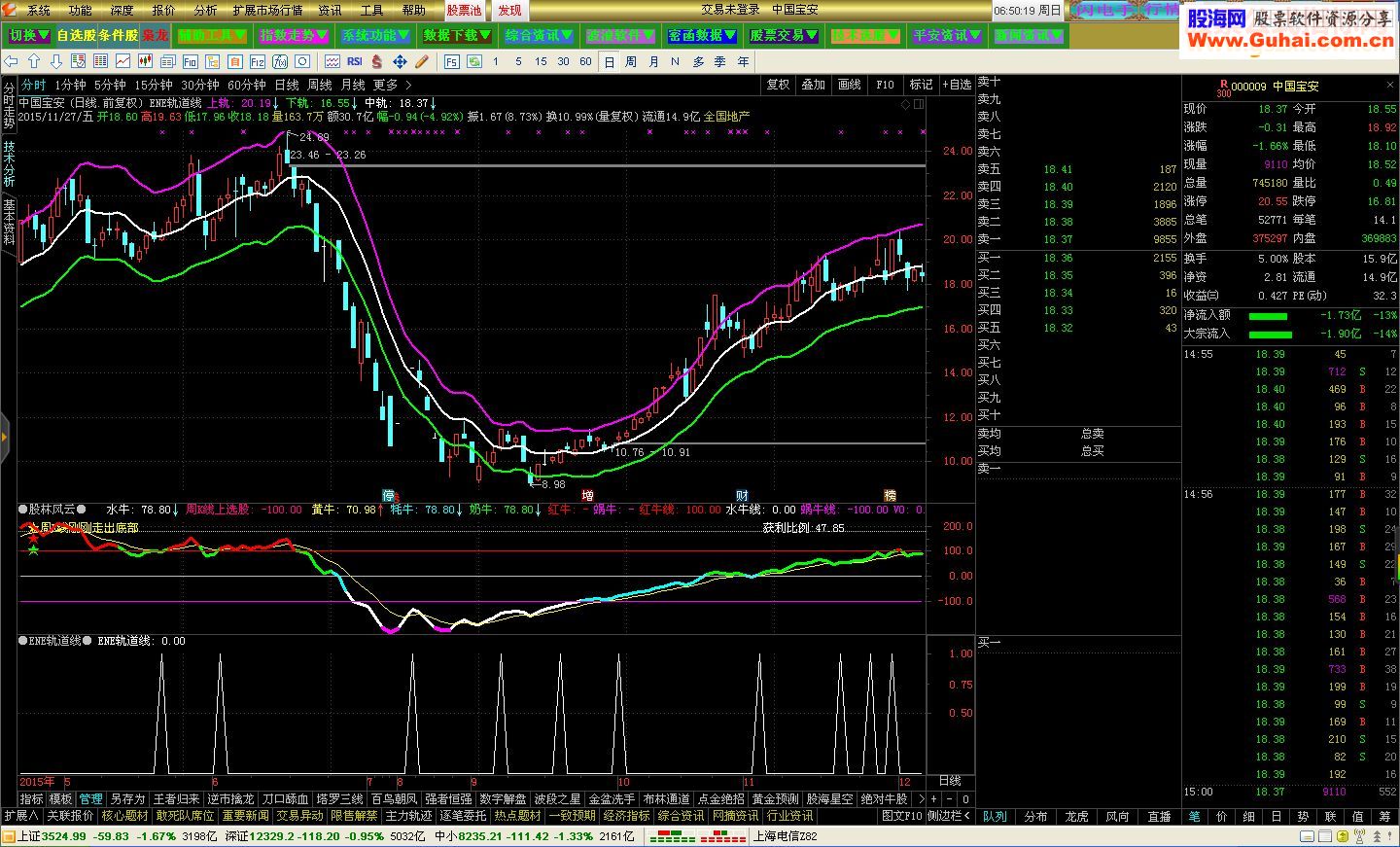The width and height of the screenshot is (1400, 847).
Task: Select the pencil drawing tool
Action: pyautogui.click(x=421, y=61)
